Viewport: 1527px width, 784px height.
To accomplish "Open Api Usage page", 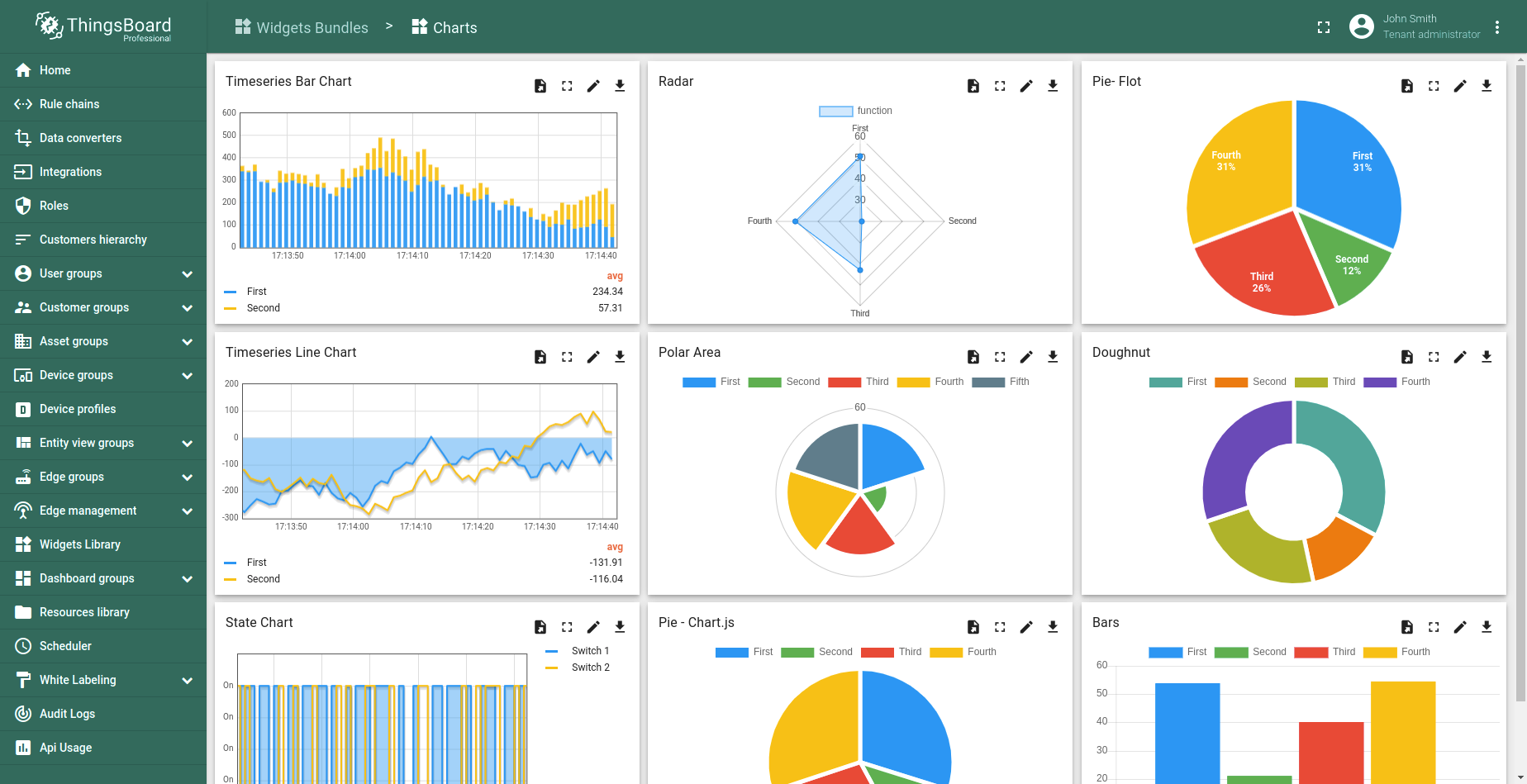I will coord(103,748).
